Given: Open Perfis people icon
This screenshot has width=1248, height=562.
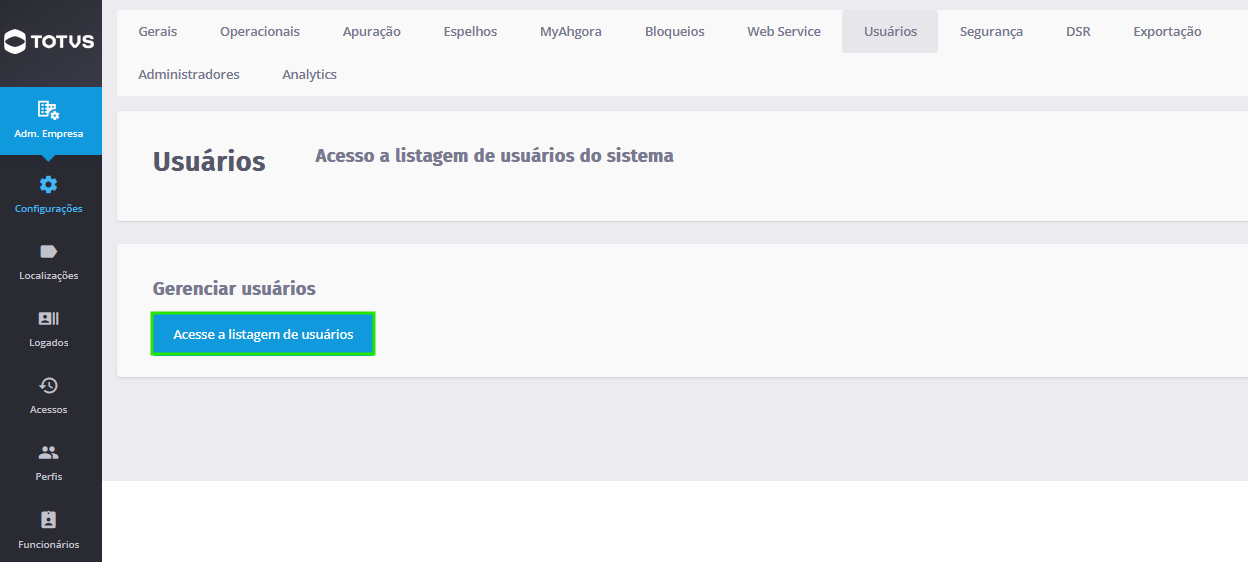Looking at the screenshot, I should tap(48, 452).
